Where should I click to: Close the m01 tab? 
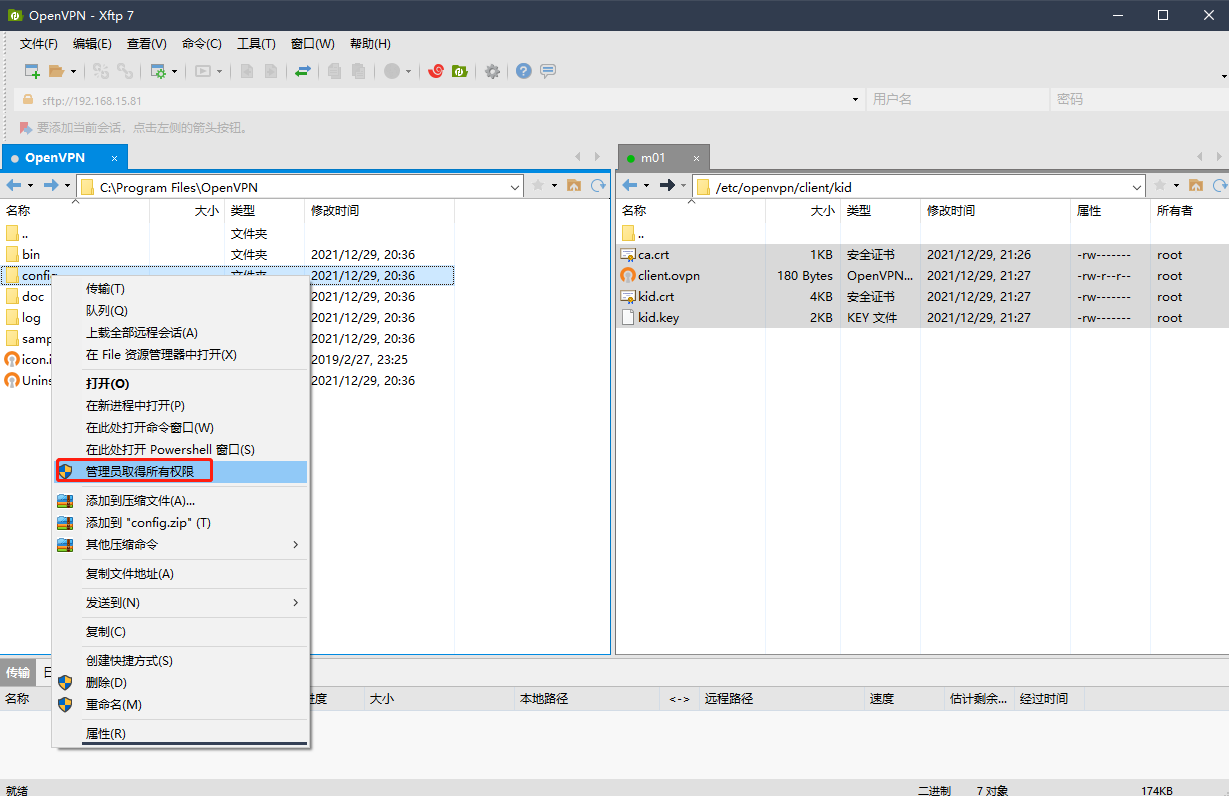tap(695, 158)
